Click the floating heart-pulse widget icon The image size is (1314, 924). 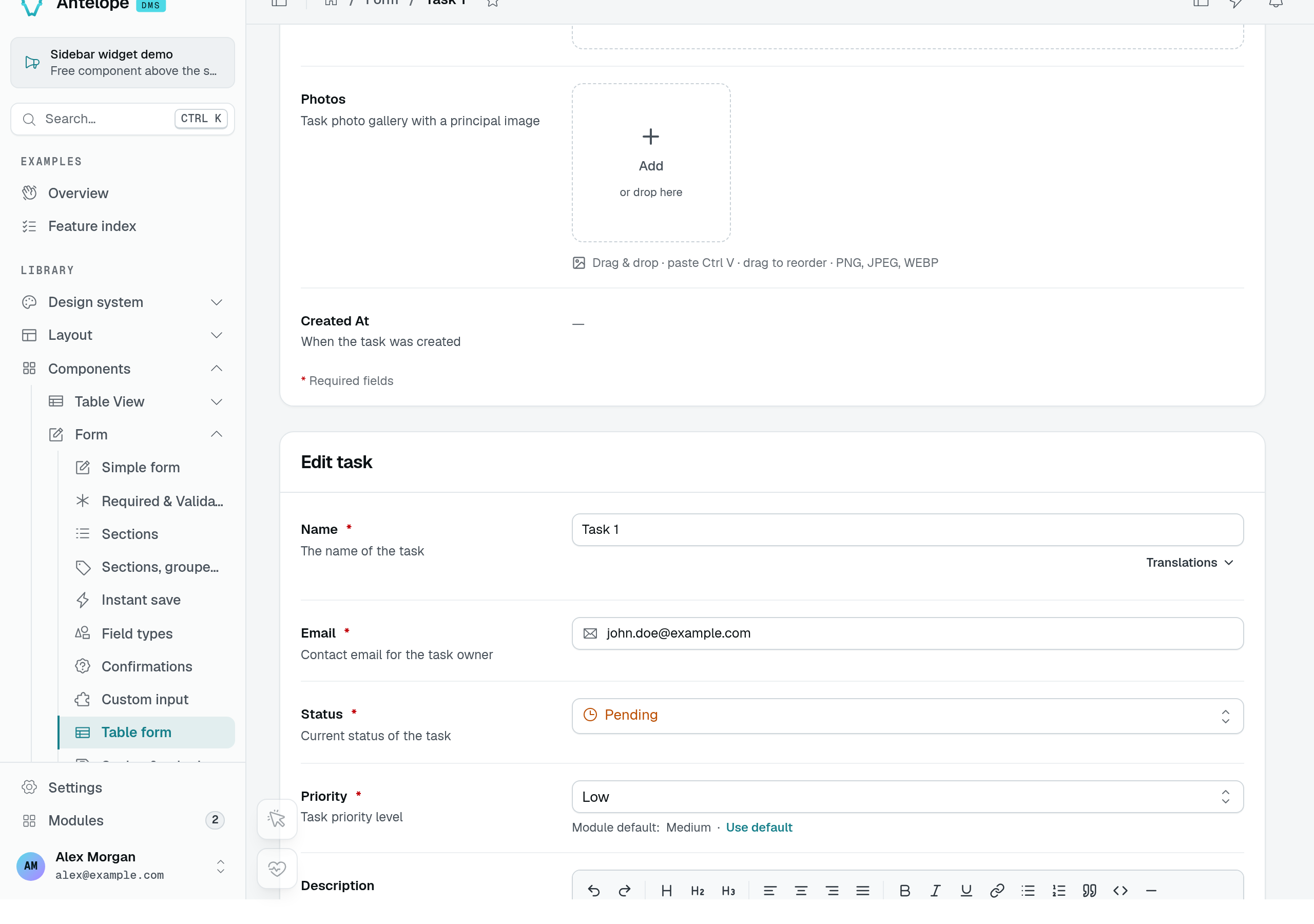pyautogui.click(x=277, y=869)
